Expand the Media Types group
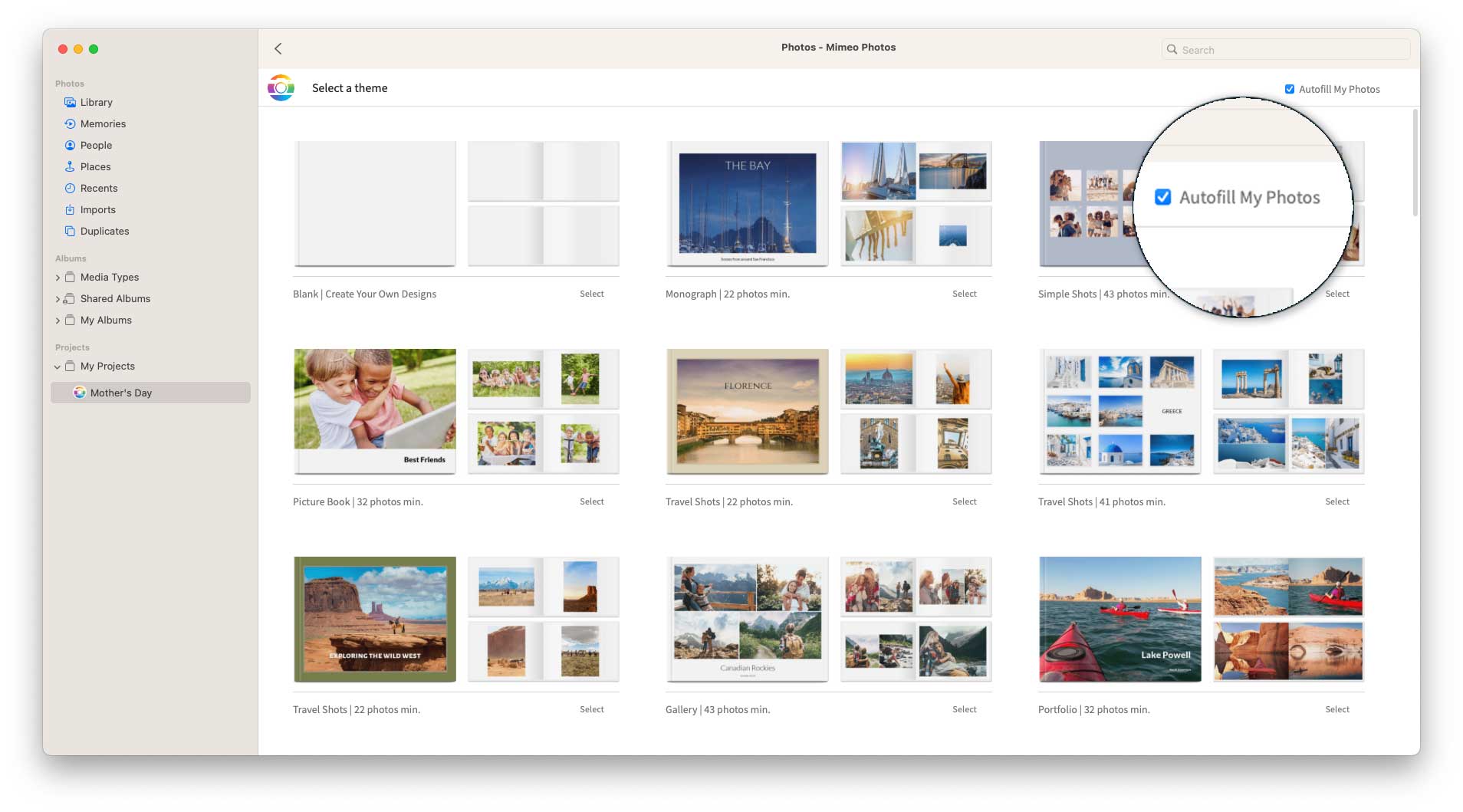 pyautogui.click(x=58, y=278)
